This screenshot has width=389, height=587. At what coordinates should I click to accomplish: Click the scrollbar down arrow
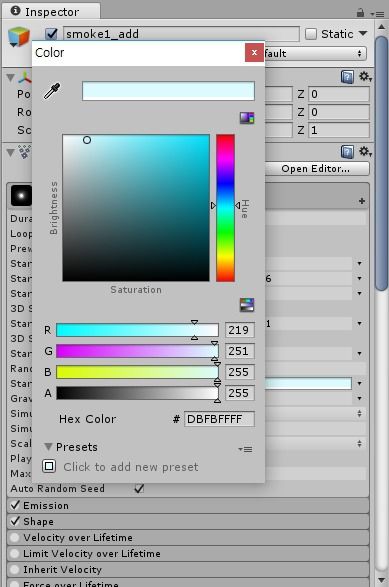click(x=382, y=580)
